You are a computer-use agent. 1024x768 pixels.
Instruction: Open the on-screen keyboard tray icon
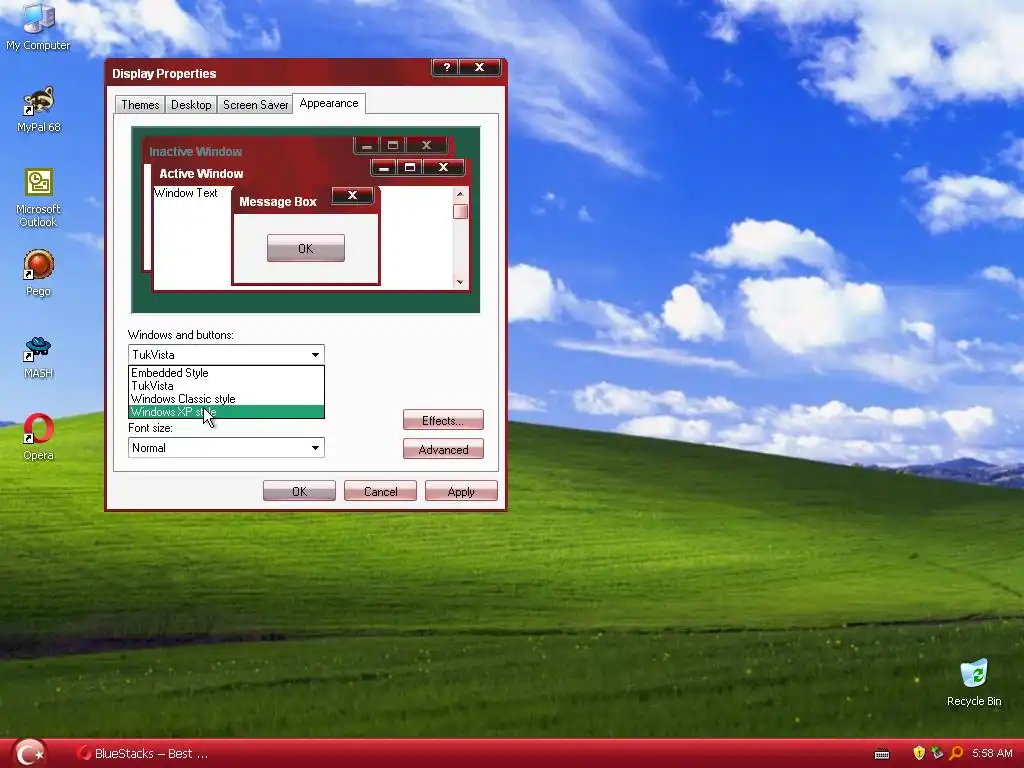coord(882,754)
